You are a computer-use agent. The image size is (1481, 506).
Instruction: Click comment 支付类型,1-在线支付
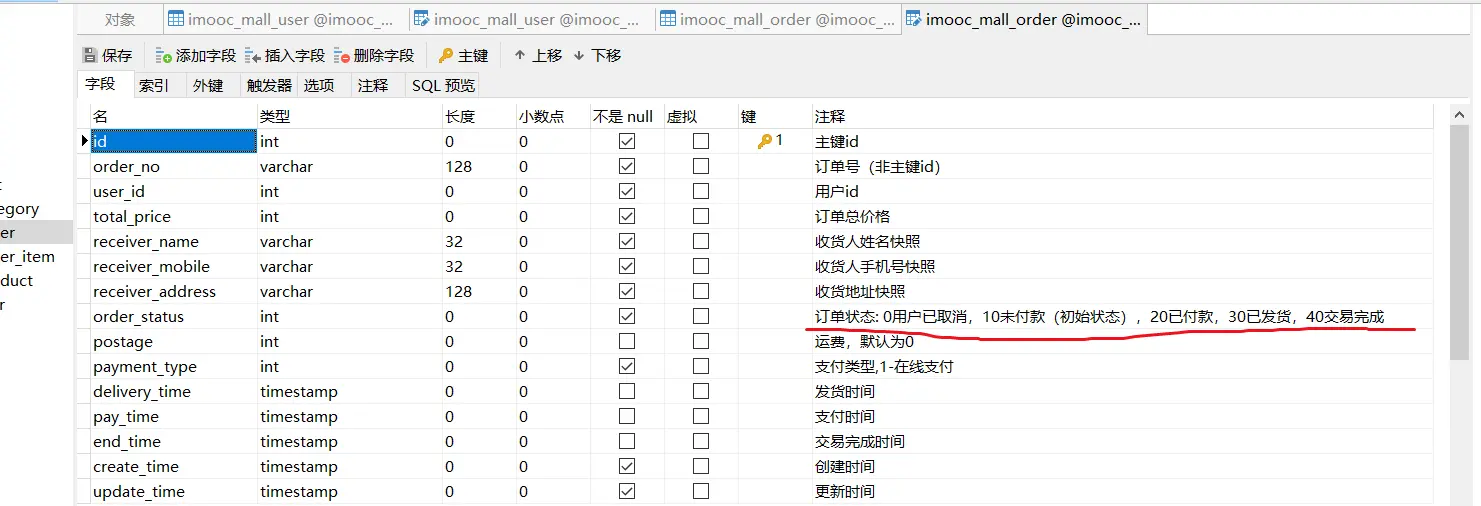[884, 367]
